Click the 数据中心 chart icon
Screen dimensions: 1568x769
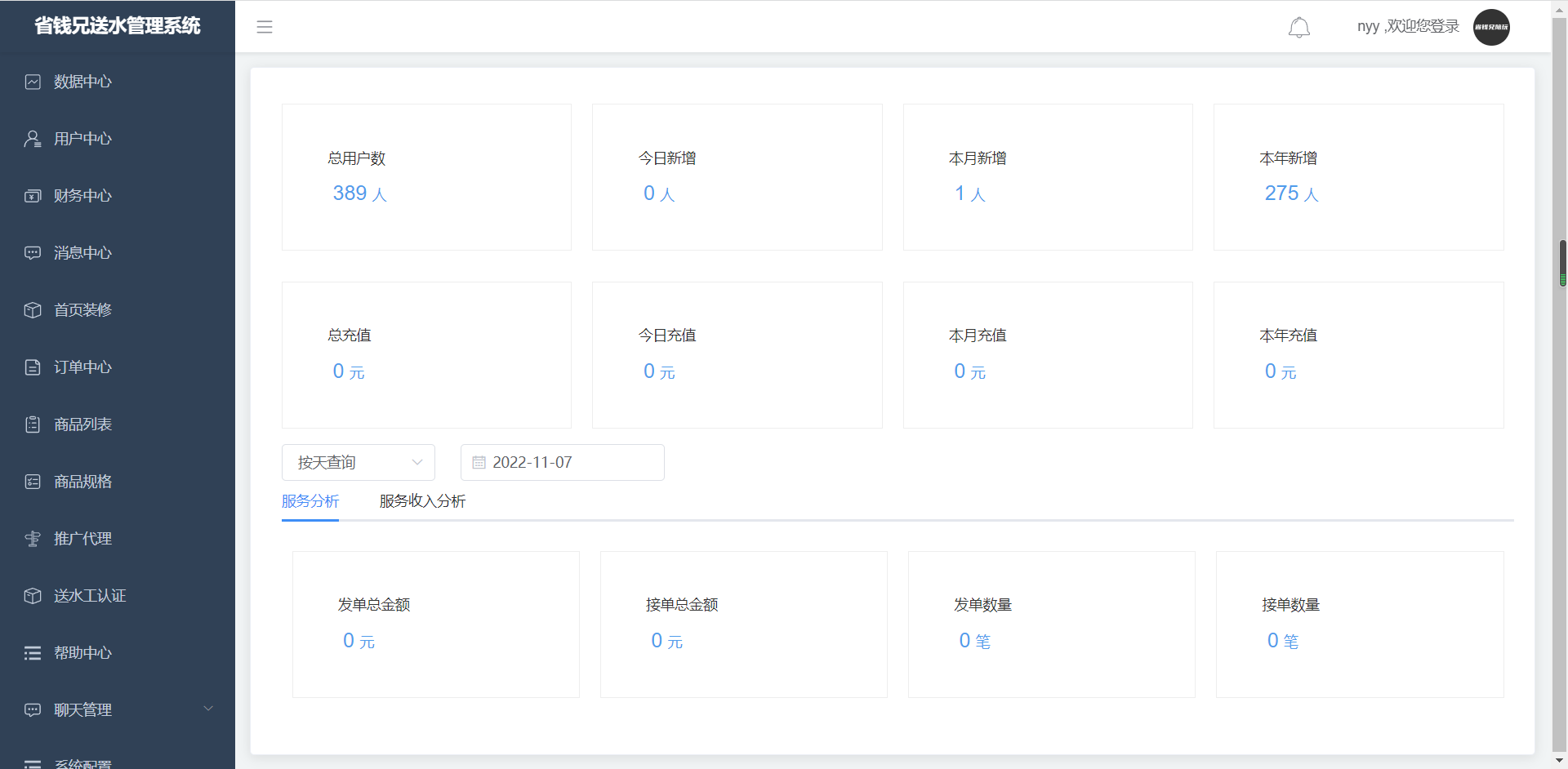click(x=33, y=82)
